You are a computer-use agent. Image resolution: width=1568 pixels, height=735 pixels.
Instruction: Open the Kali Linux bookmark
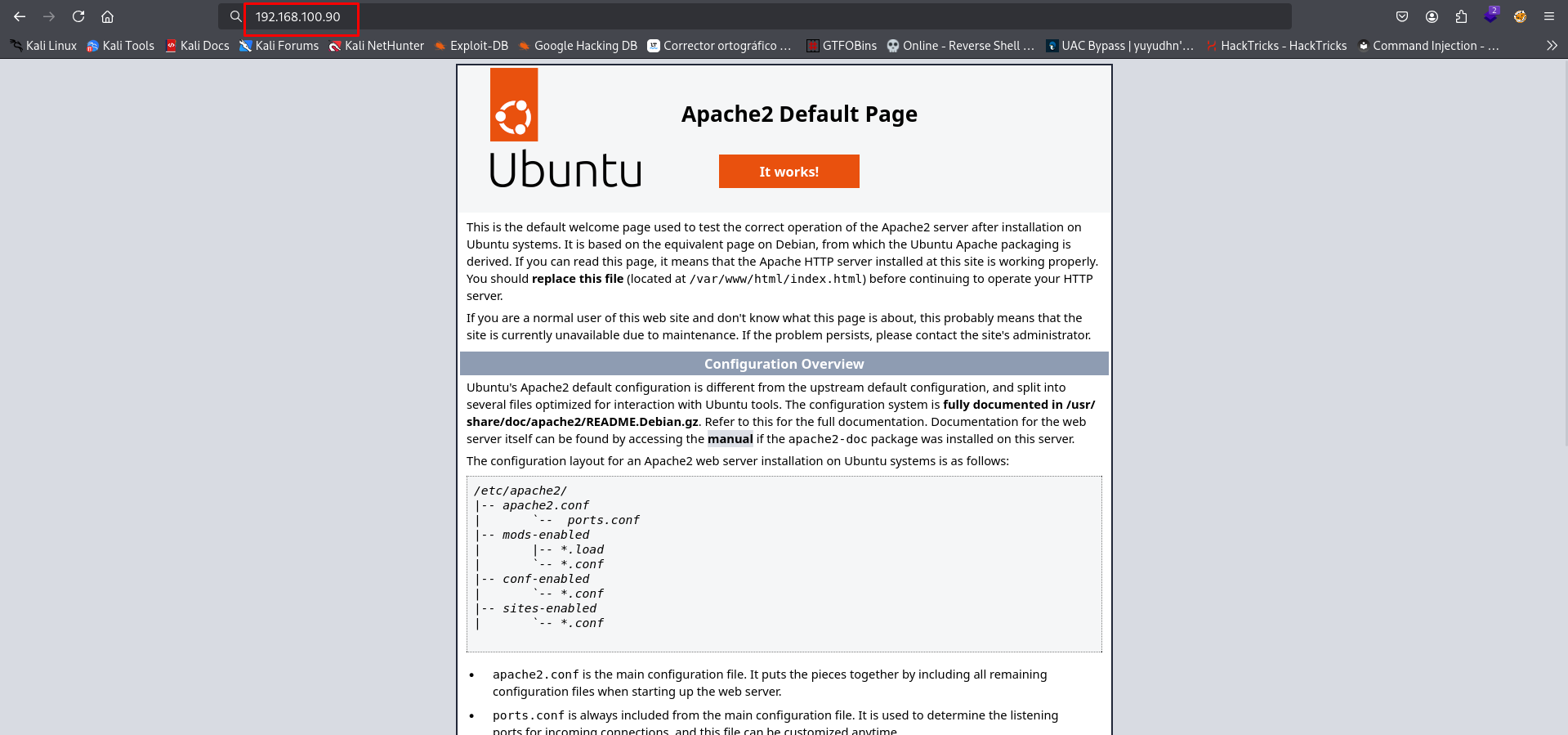click(43, 46)
